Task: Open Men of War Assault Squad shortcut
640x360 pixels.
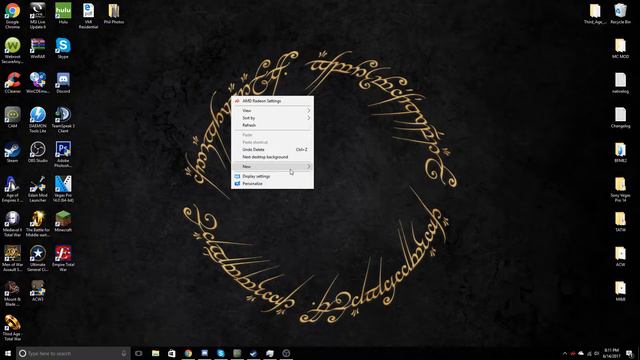Action: click(x=12, y=258)
